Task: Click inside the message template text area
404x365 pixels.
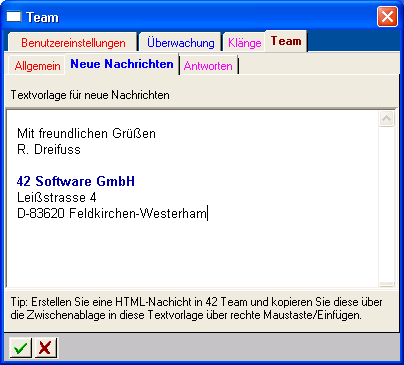Action: 192,199
